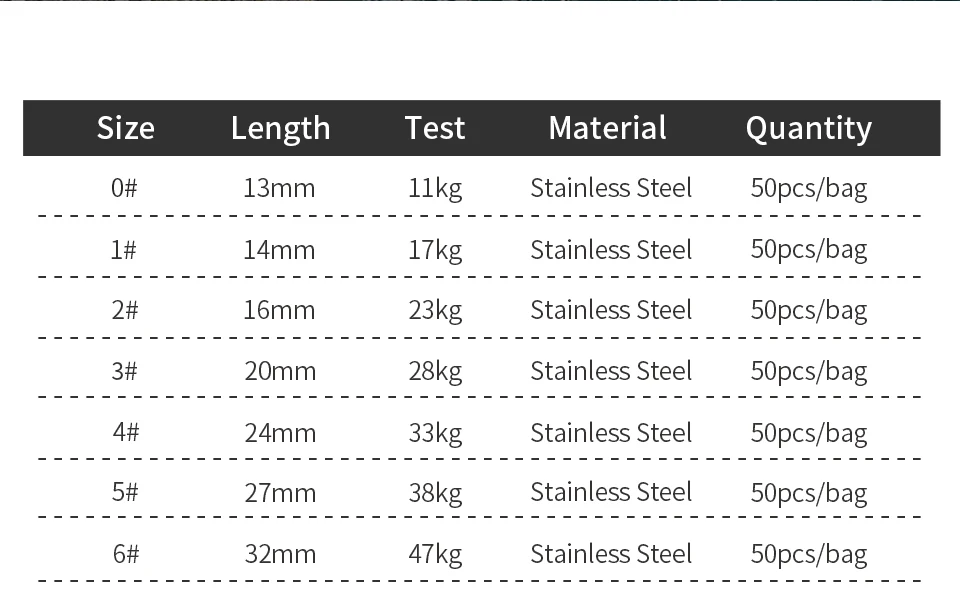
Task: Click the 32mm length value
Action: [279, 554]
